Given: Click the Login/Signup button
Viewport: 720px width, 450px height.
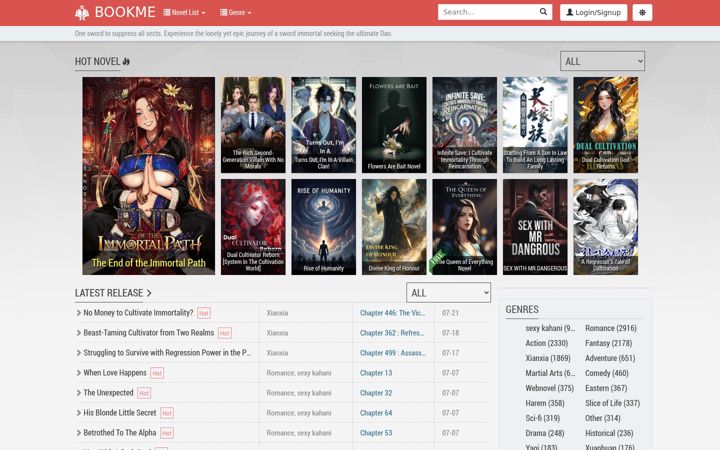Looking at the screenshot, I should (594, 12).
